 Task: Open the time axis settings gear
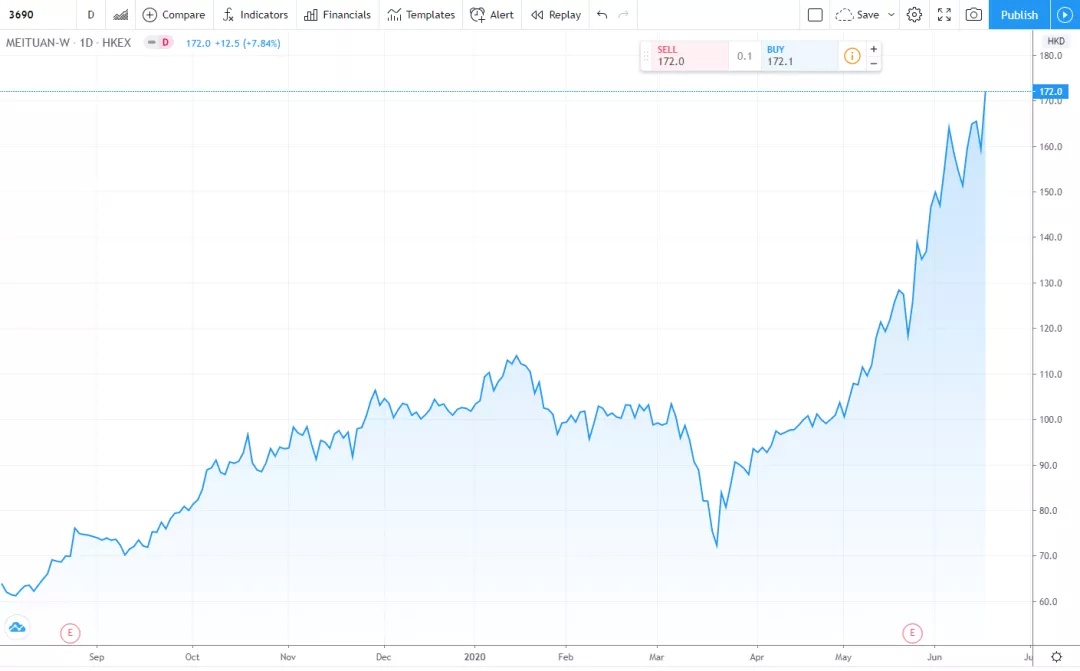(x=1057, y=657)
